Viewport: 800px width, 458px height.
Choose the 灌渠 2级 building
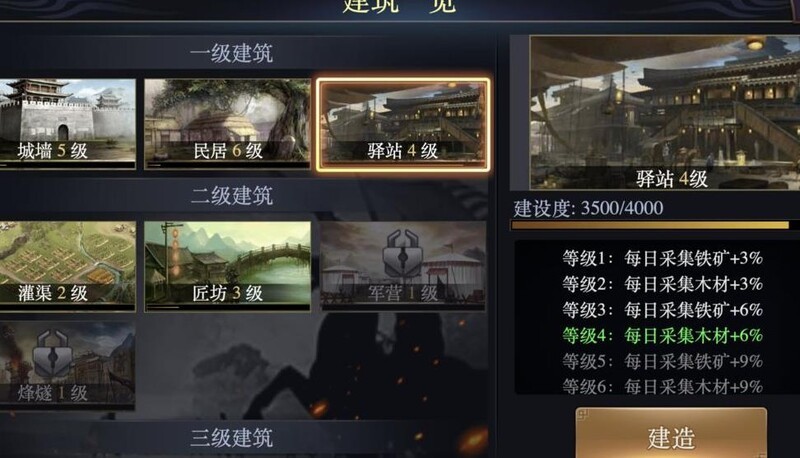67,266
